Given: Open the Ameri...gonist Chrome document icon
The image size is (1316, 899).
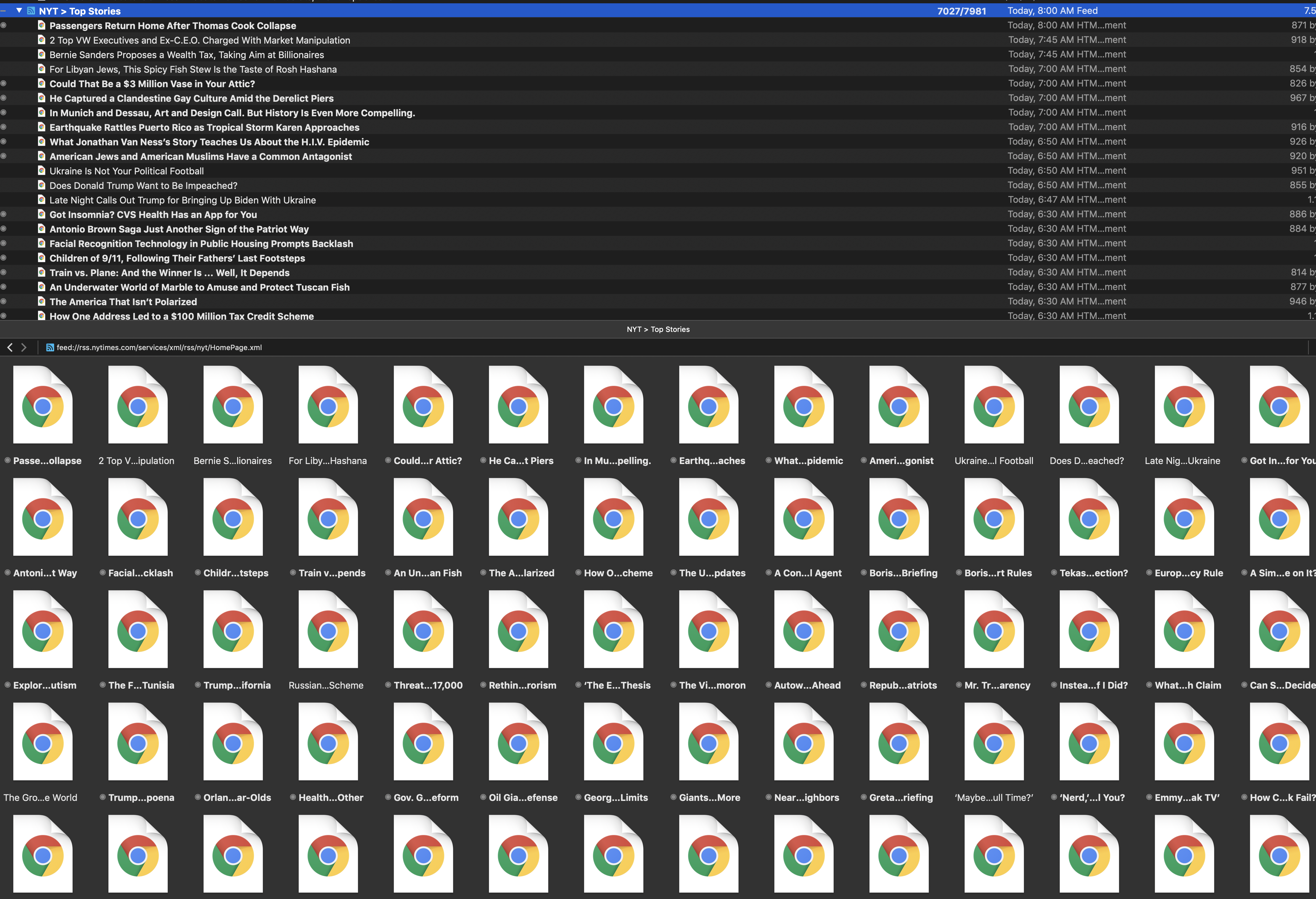Looking at the screenshot, I should [x=899, y=404].
